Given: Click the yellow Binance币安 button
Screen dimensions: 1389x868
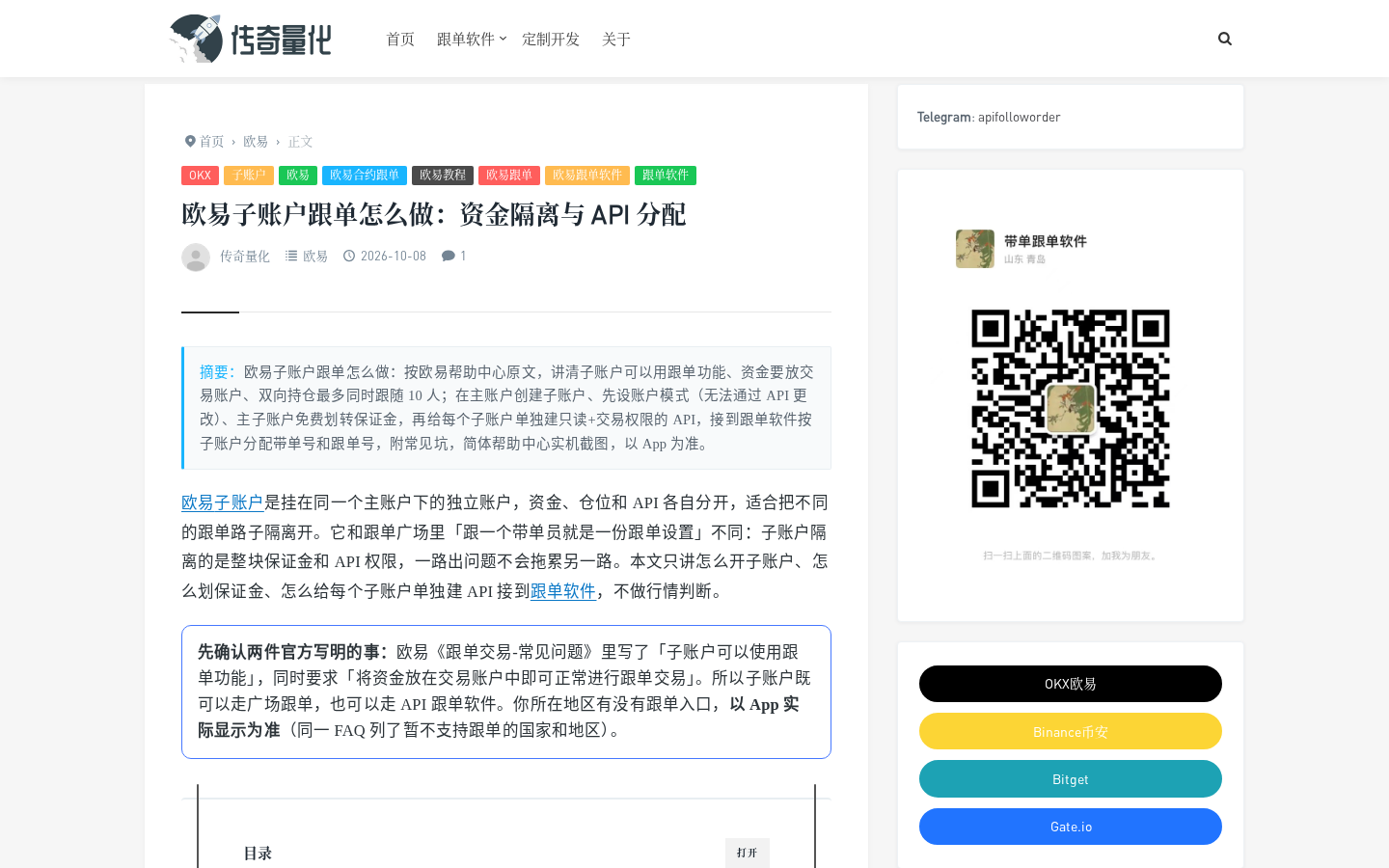Looking at the screenshot, I should coord(1071,731).
